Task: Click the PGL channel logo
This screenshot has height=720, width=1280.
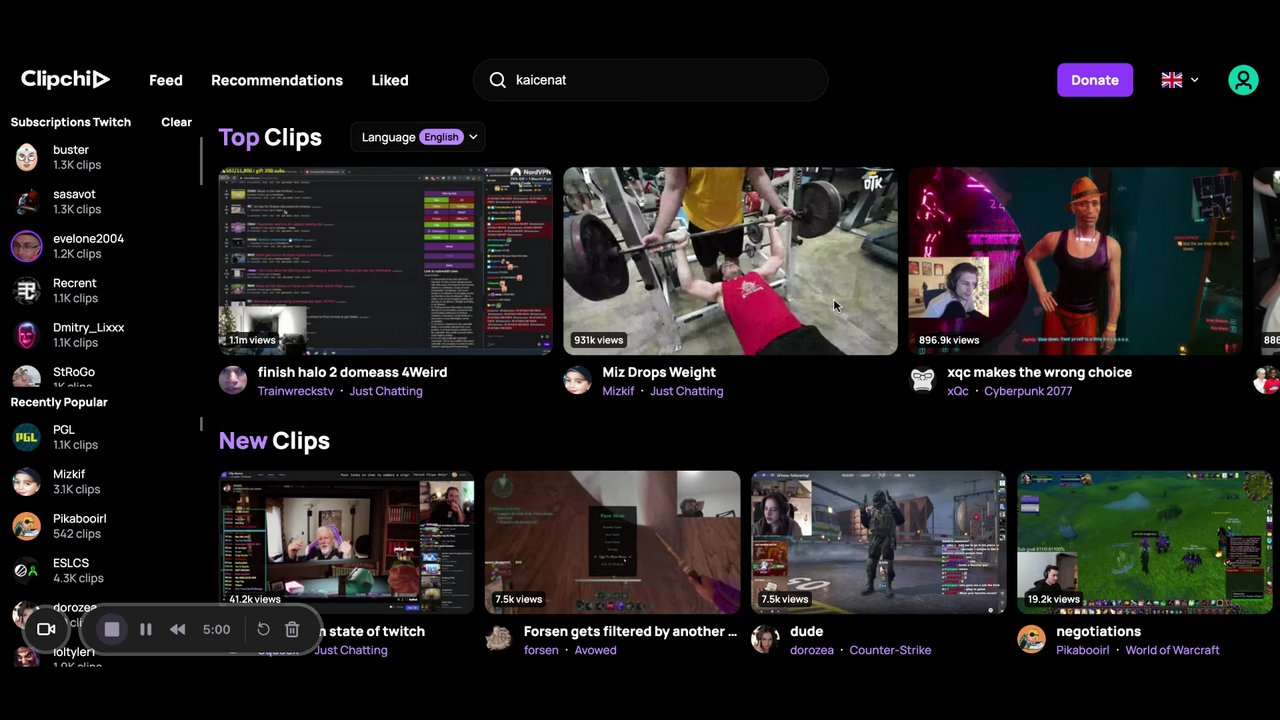Action: (27, 437)
